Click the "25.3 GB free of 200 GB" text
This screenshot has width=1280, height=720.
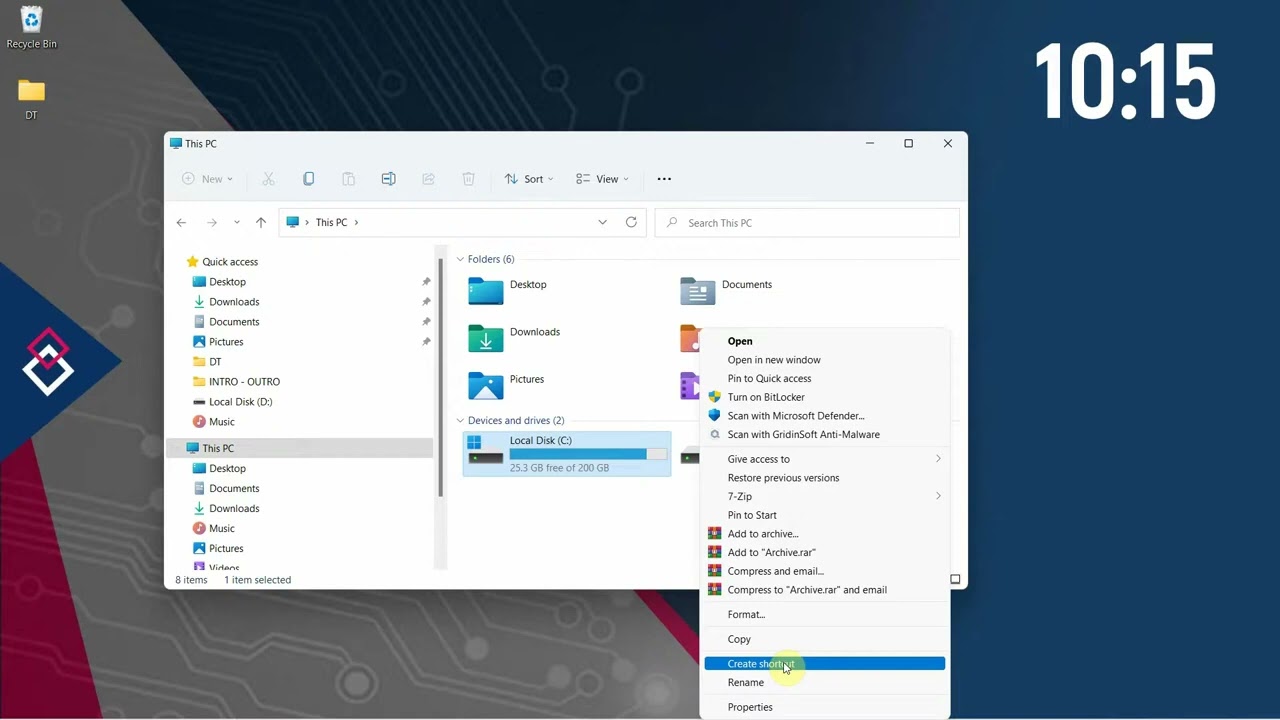[x=559, y=467]
